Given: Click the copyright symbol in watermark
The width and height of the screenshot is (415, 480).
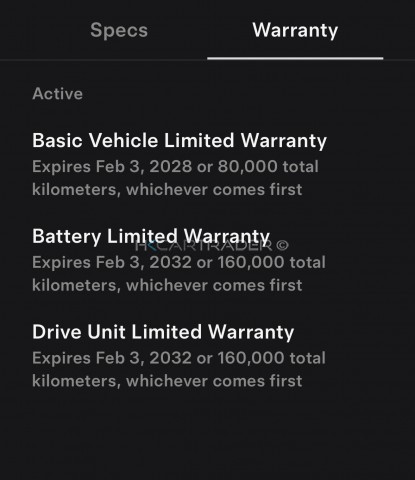Looking at the screenshot, I should coord(282,246).
